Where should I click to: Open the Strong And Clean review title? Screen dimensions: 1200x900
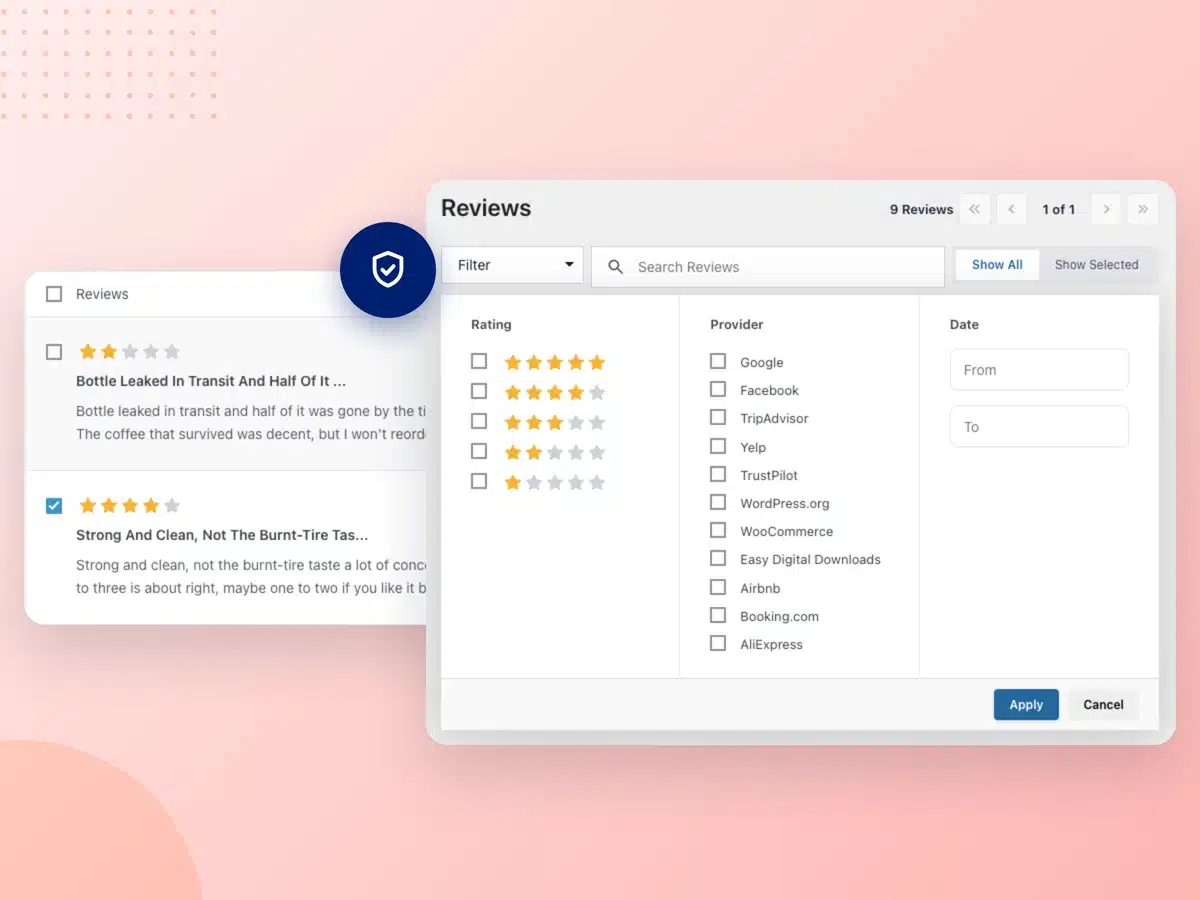[x=222, y=535]
